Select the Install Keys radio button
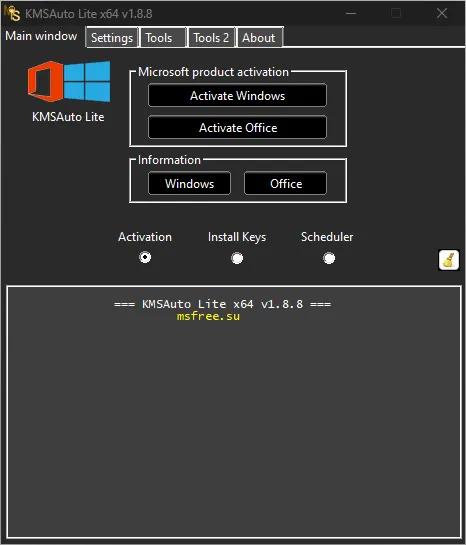 pos(237,258)
